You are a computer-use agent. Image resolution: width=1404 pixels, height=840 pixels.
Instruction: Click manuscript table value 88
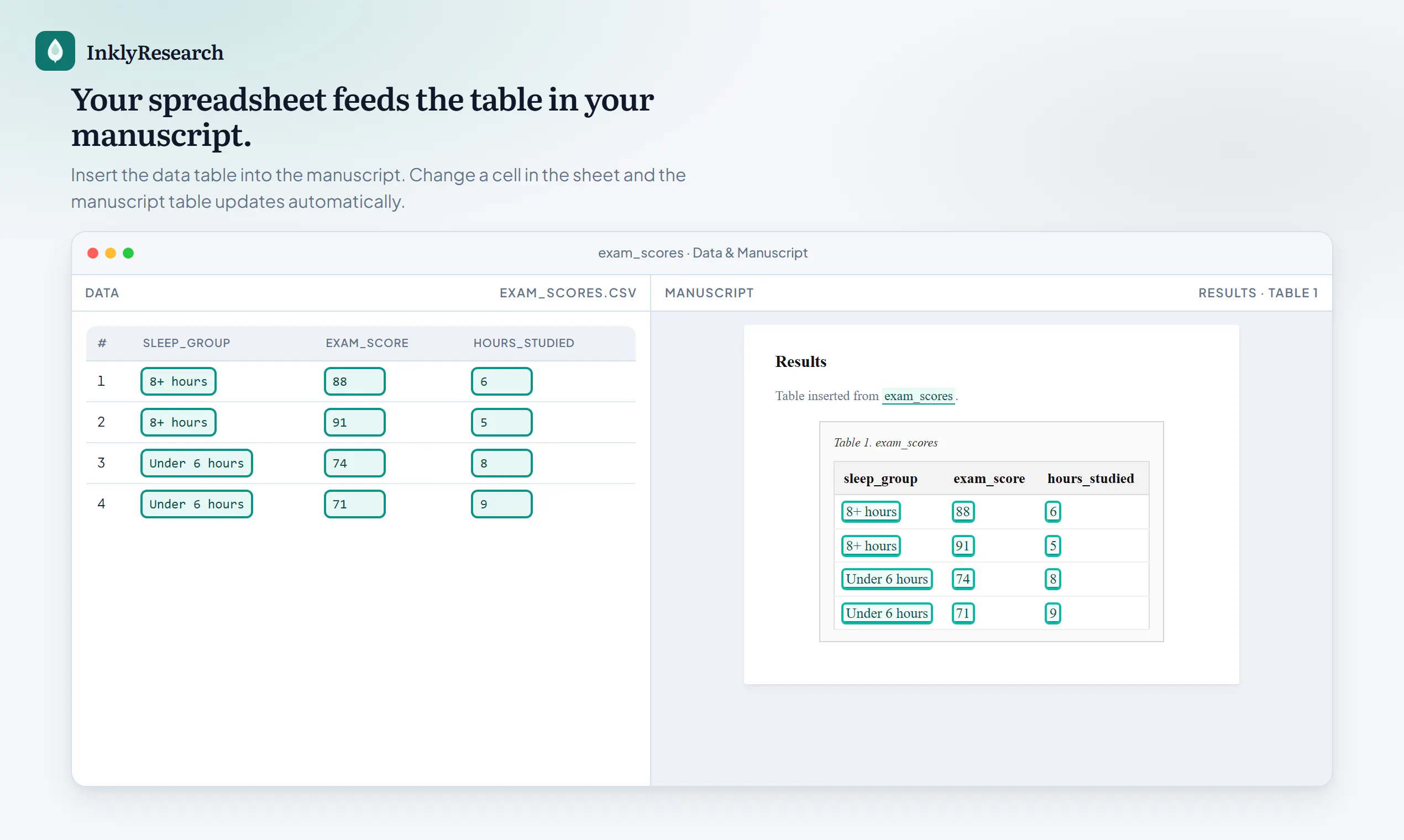(x=963, y=512)
